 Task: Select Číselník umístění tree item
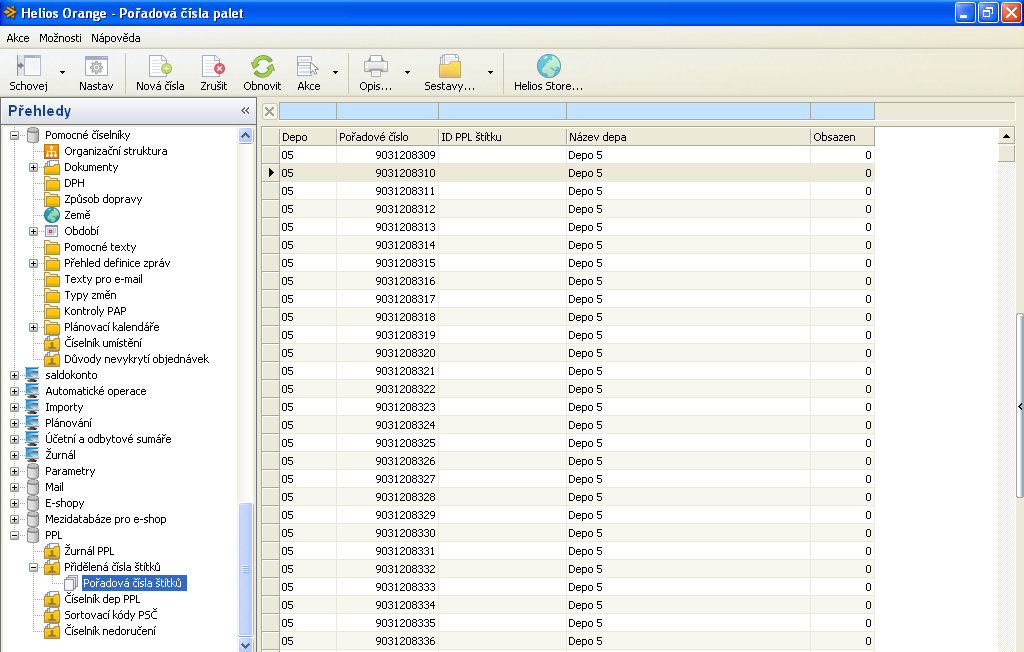click(x=103, y=343)
